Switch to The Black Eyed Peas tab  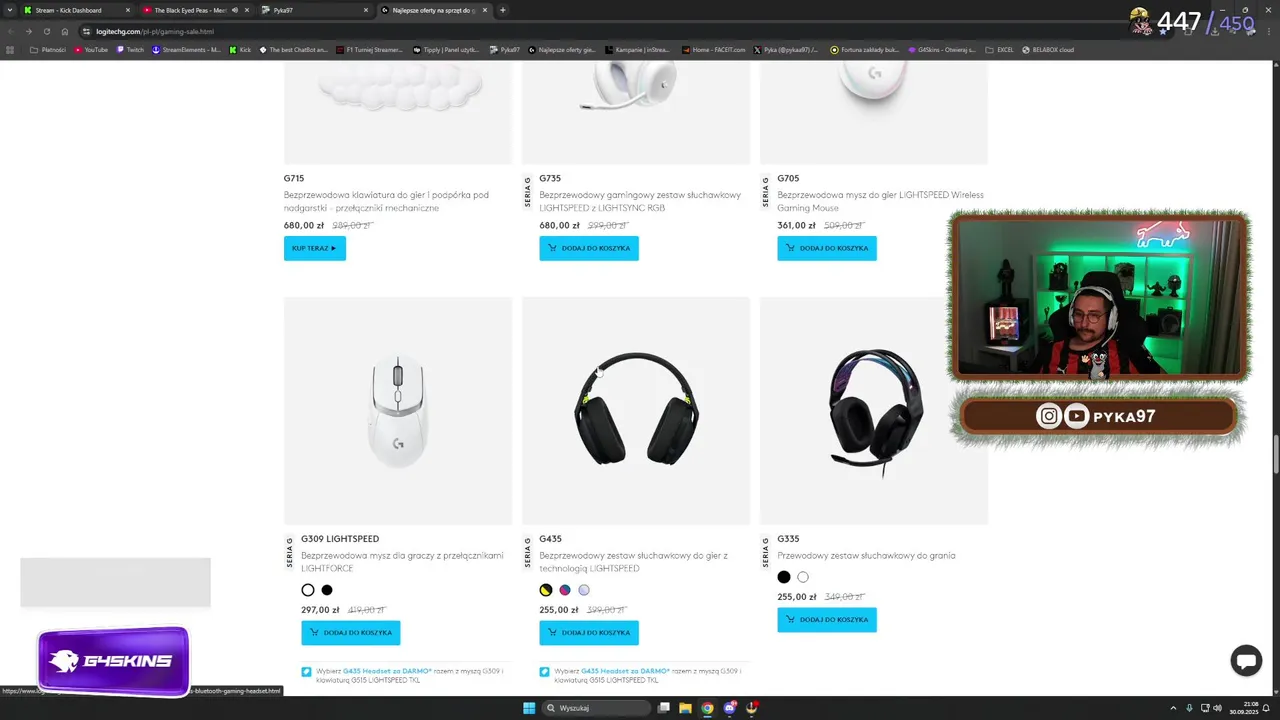pyautogui.click(x=196, y=10)
